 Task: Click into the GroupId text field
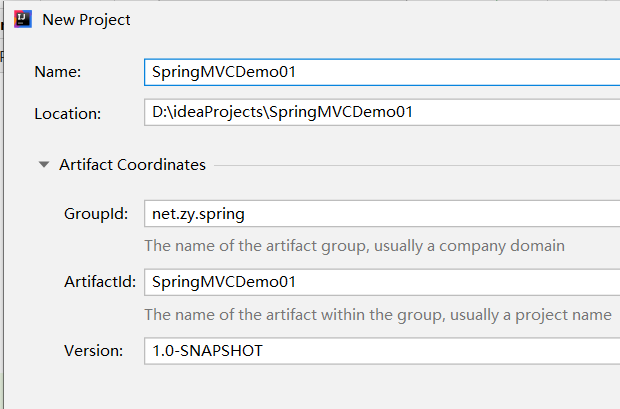click(x=380, y=213)
